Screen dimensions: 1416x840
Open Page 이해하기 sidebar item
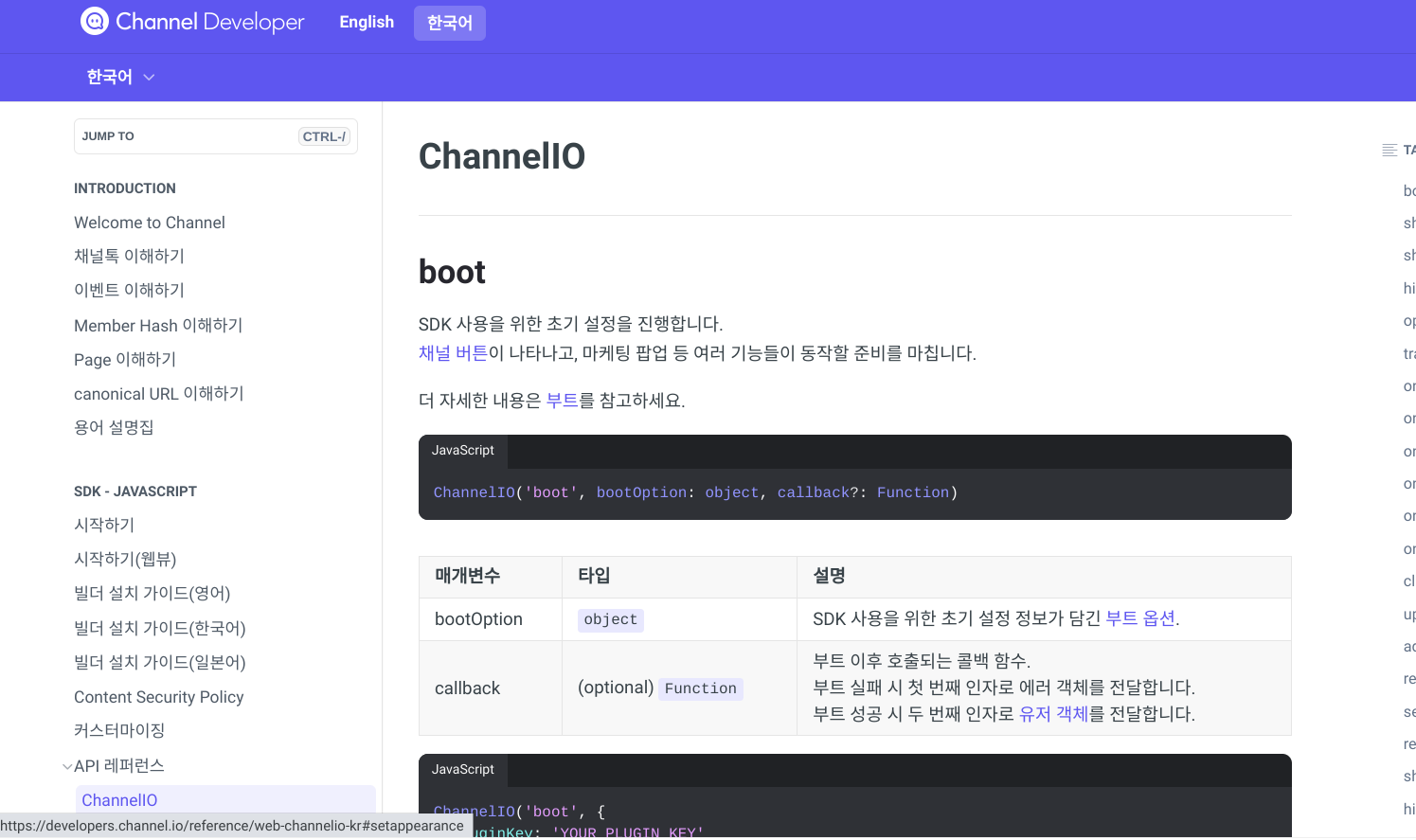125,360
